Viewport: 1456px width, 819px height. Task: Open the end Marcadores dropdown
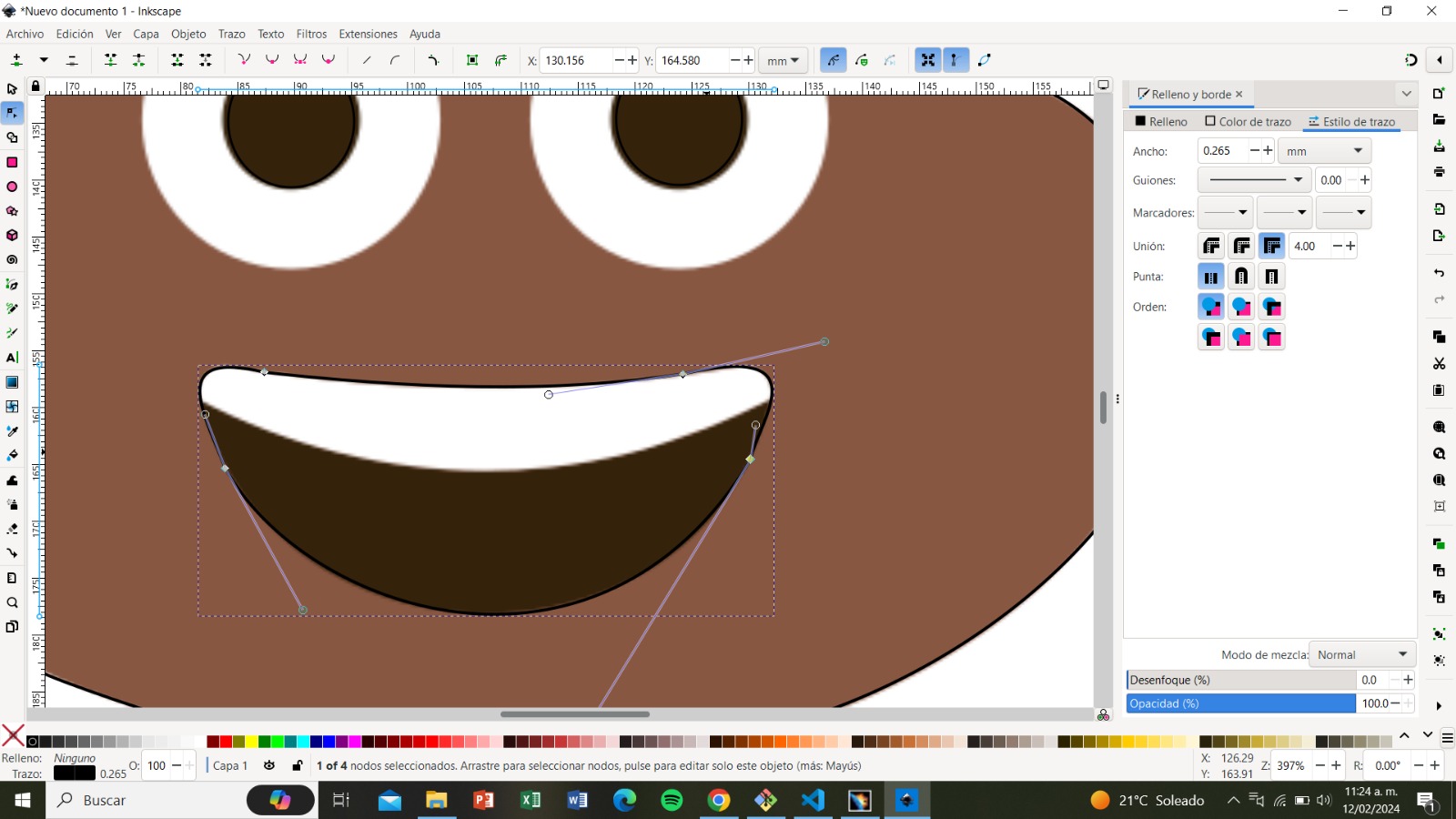coord(1343,213)
